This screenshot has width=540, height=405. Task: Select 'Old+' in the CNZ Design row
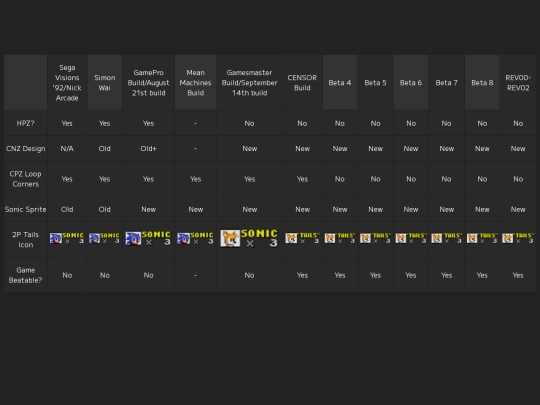pos(148,148)
